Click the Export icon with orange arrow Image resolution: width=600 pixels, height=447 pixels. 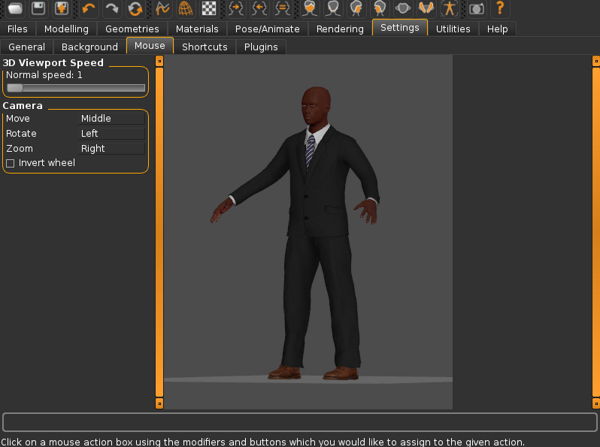[62, 9]
